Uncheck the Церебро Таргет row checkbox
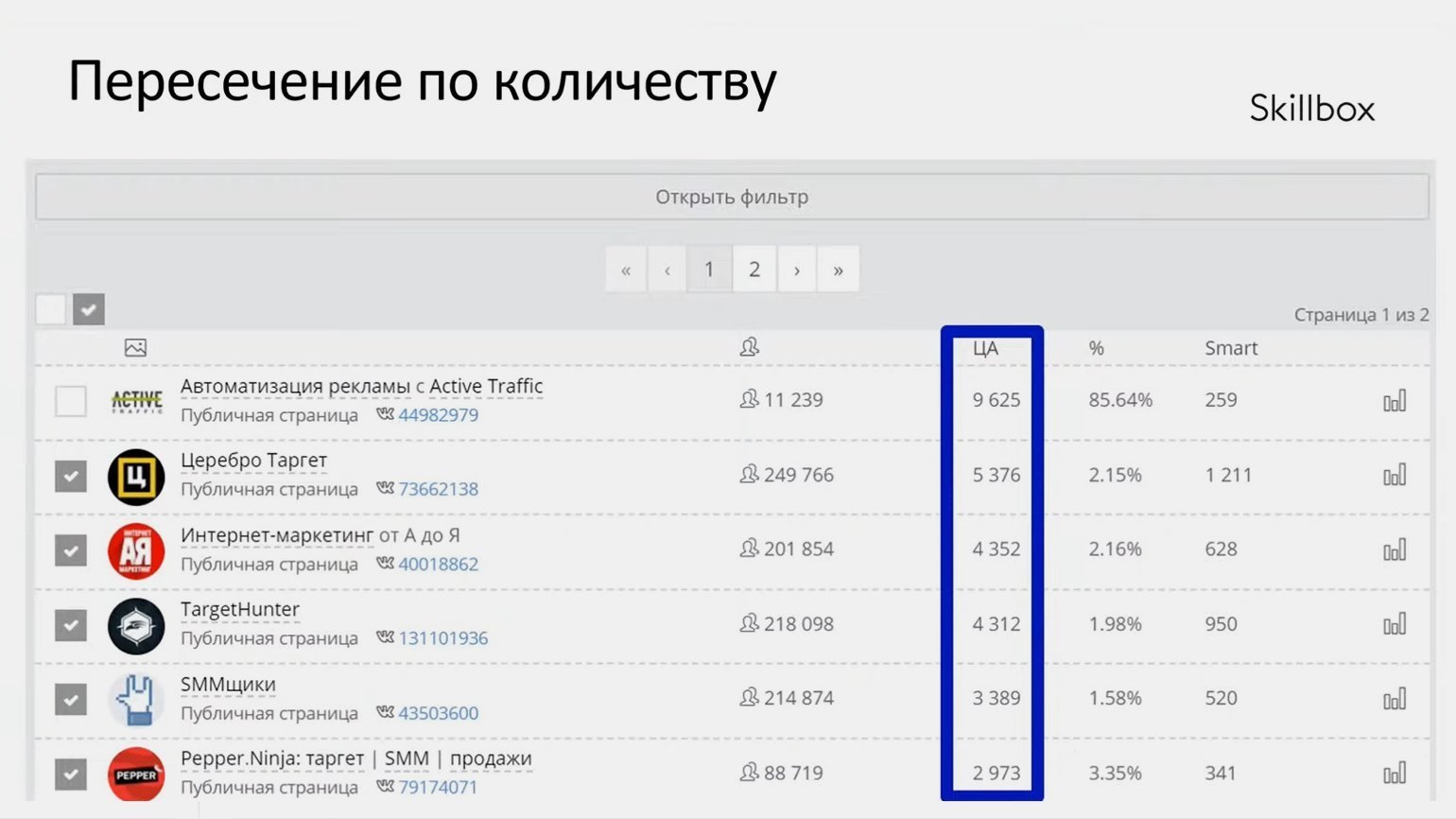Viewport: 1456px width, 819px height. point(71,476)
